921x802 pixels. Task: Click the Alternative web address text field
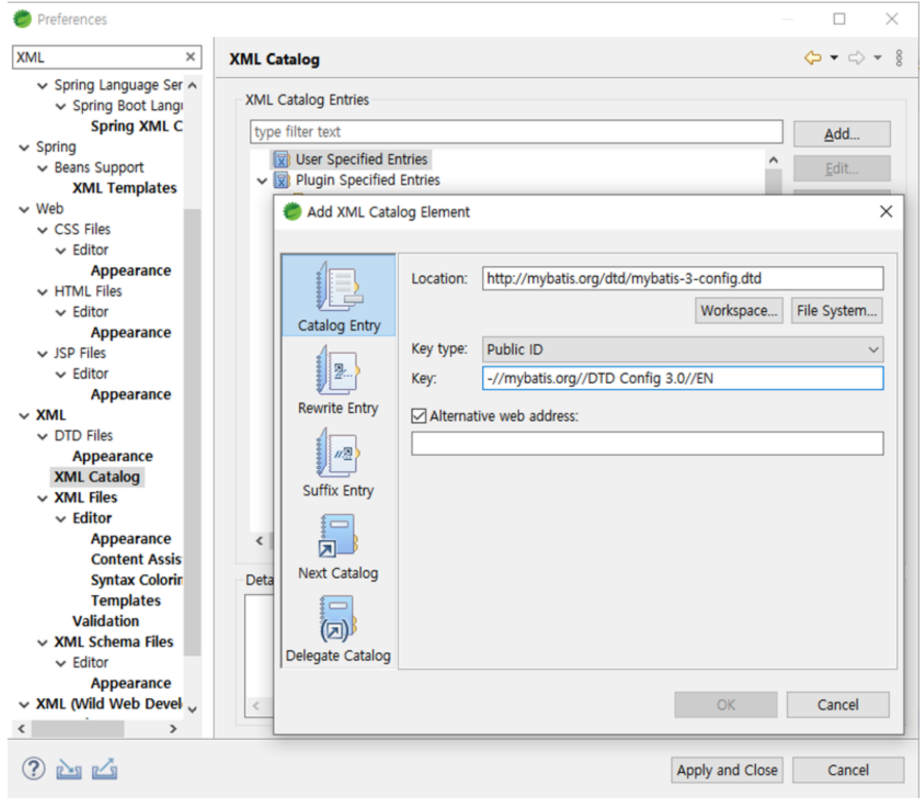647,444
